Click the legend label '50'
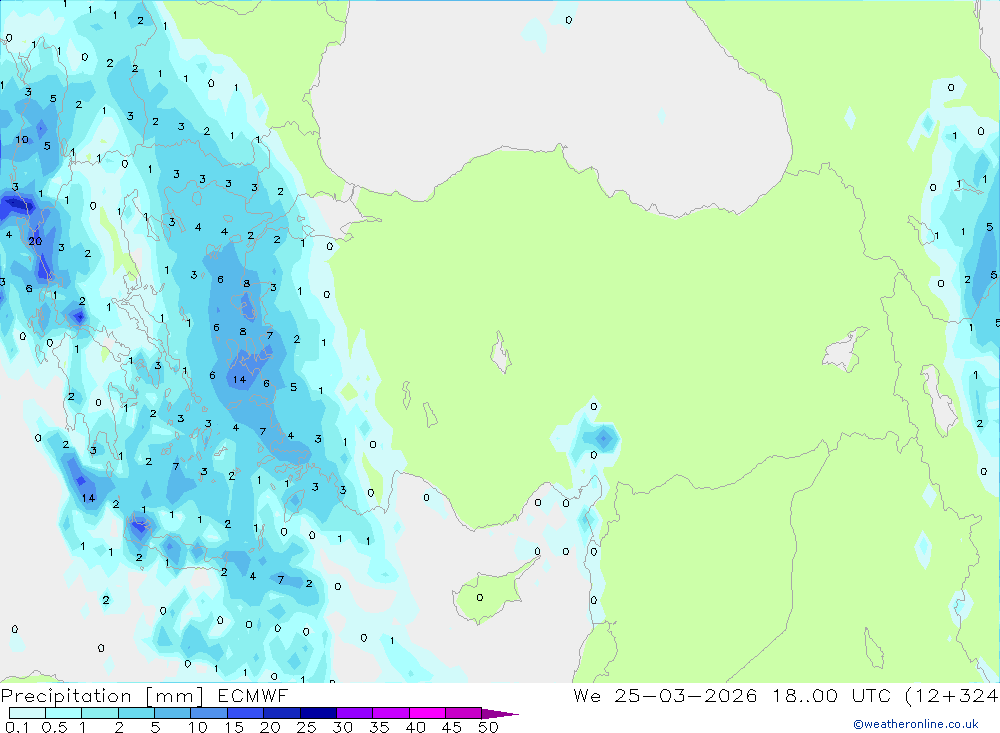Screen dimensions: 1000x733 coord(489,727)
